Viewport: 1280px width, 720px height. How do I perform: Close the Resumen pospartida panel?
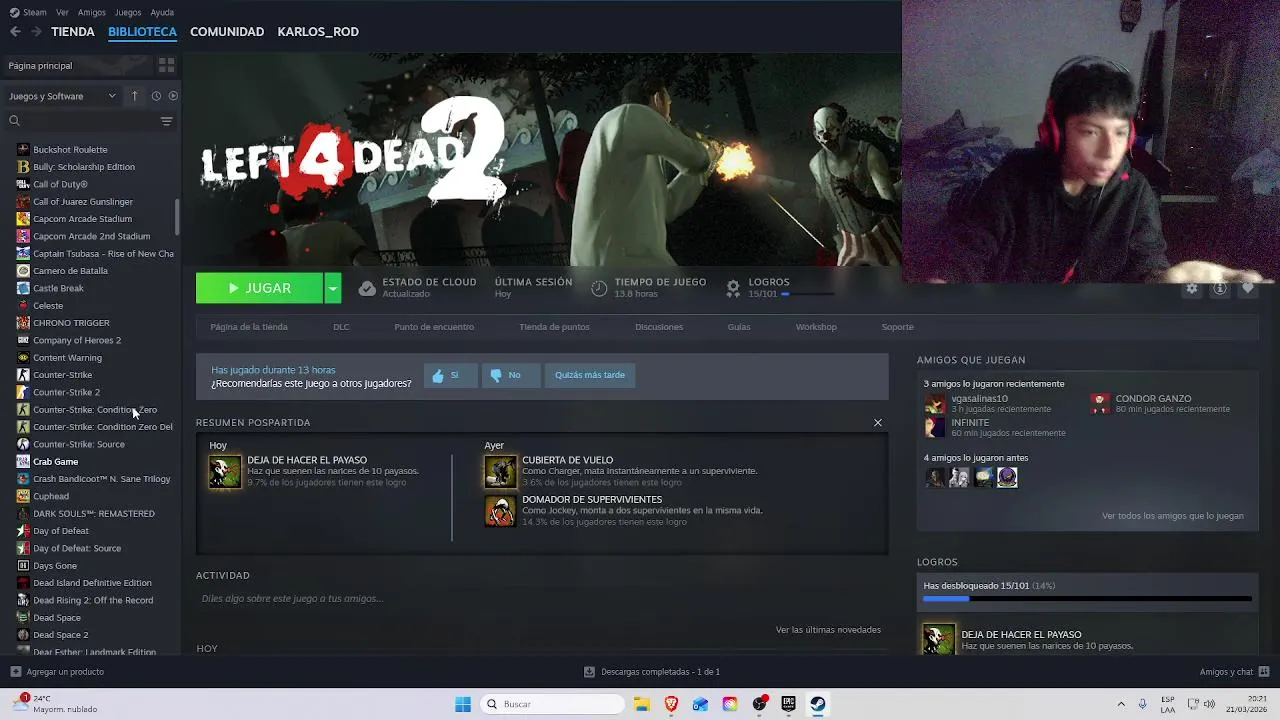coord(878,423)
